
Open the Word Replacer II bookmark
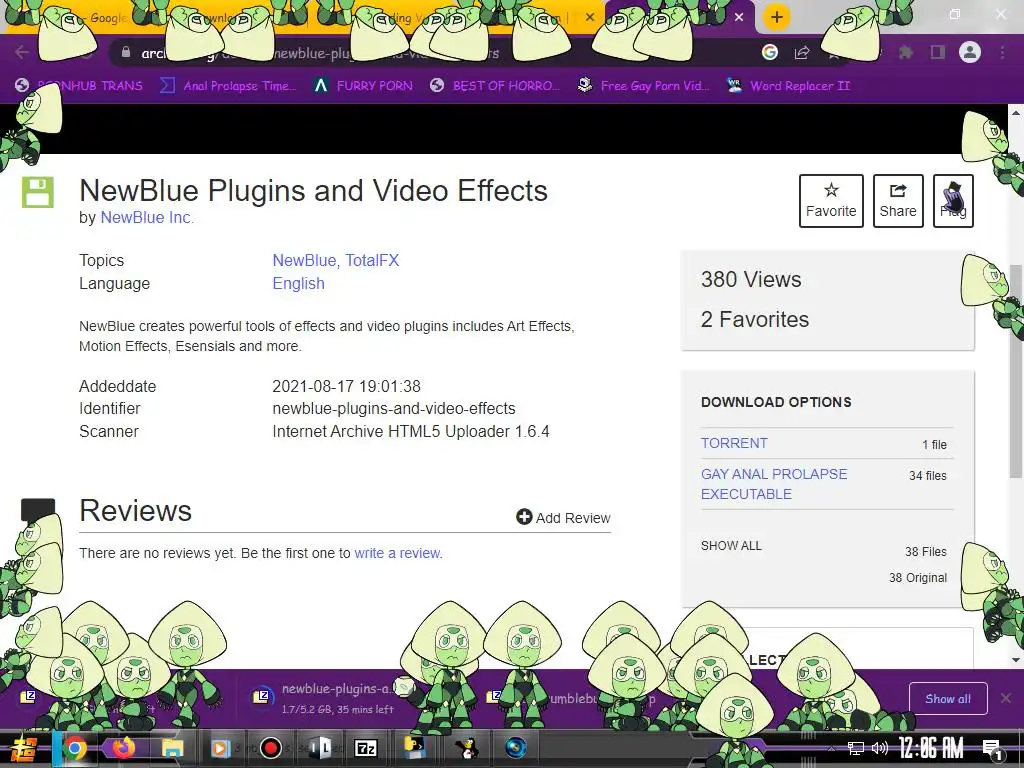[x=789, y=86]
